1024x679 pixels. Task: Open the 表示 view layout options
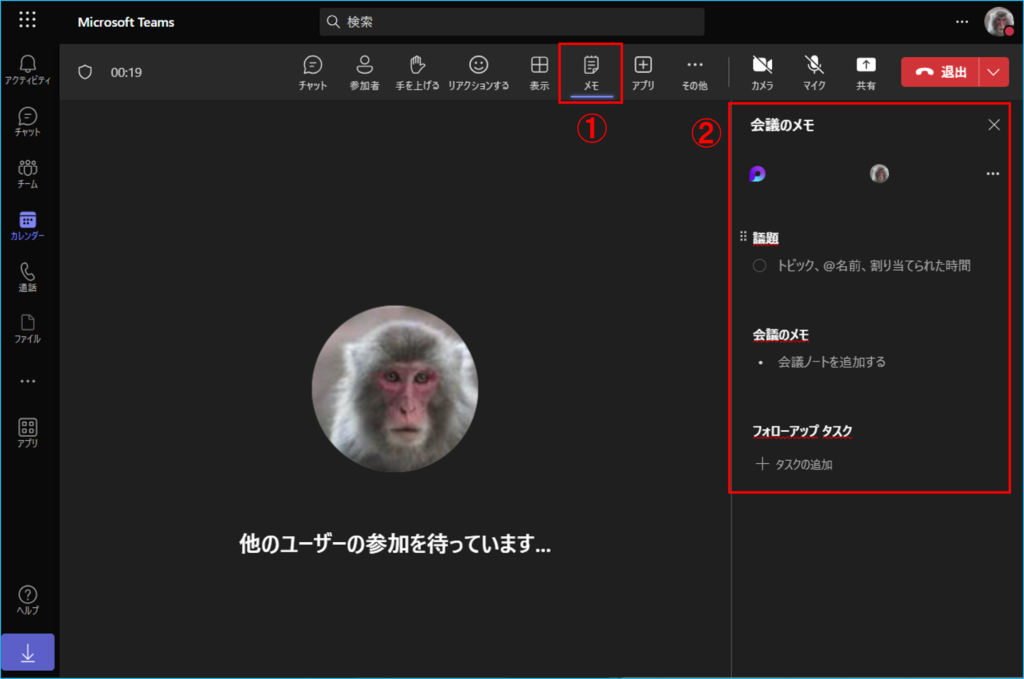point(539,72)
